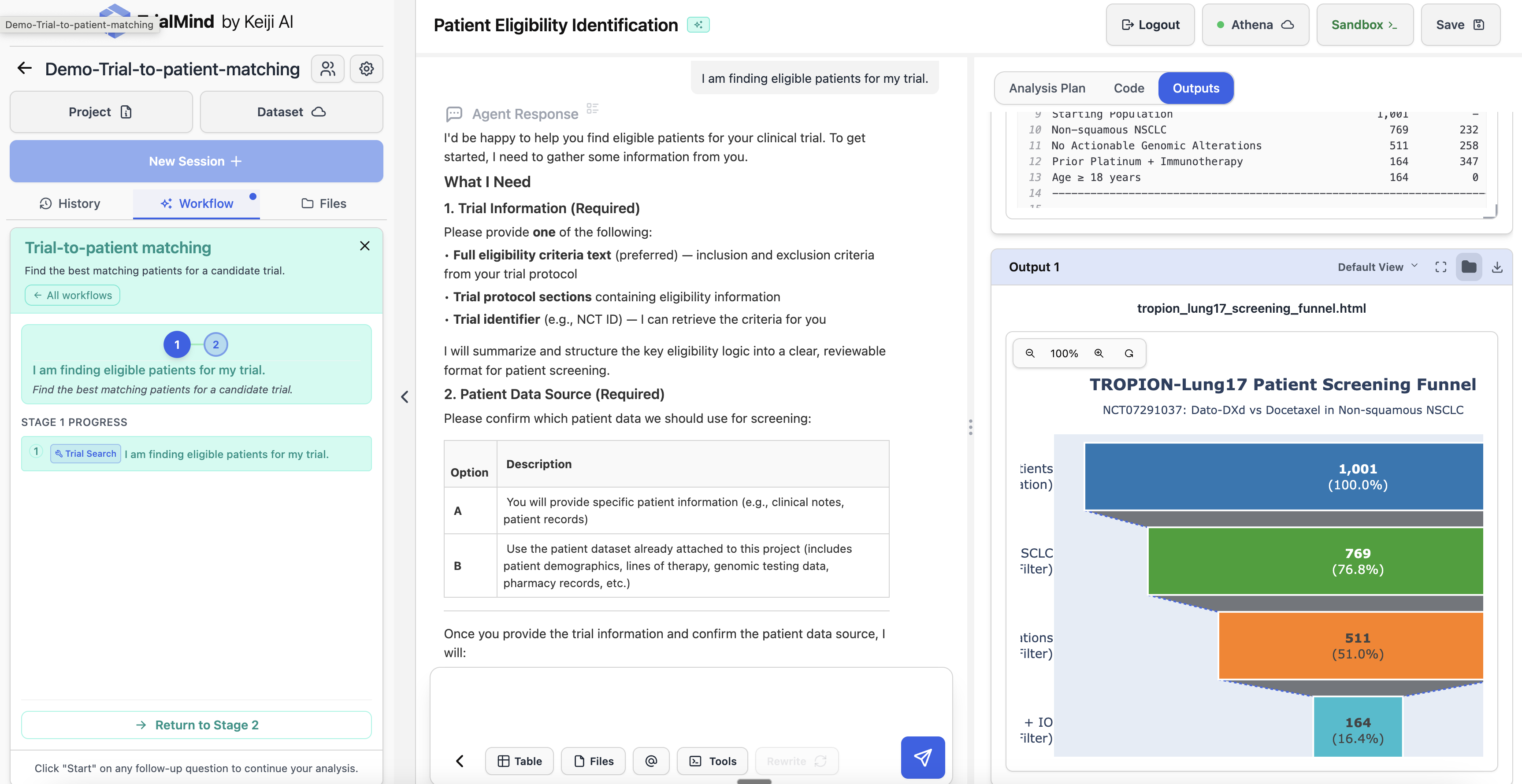The height and width of the screenshot is (784, 1522).
Task: Click the send message arrow button
Action: (922, 758)
